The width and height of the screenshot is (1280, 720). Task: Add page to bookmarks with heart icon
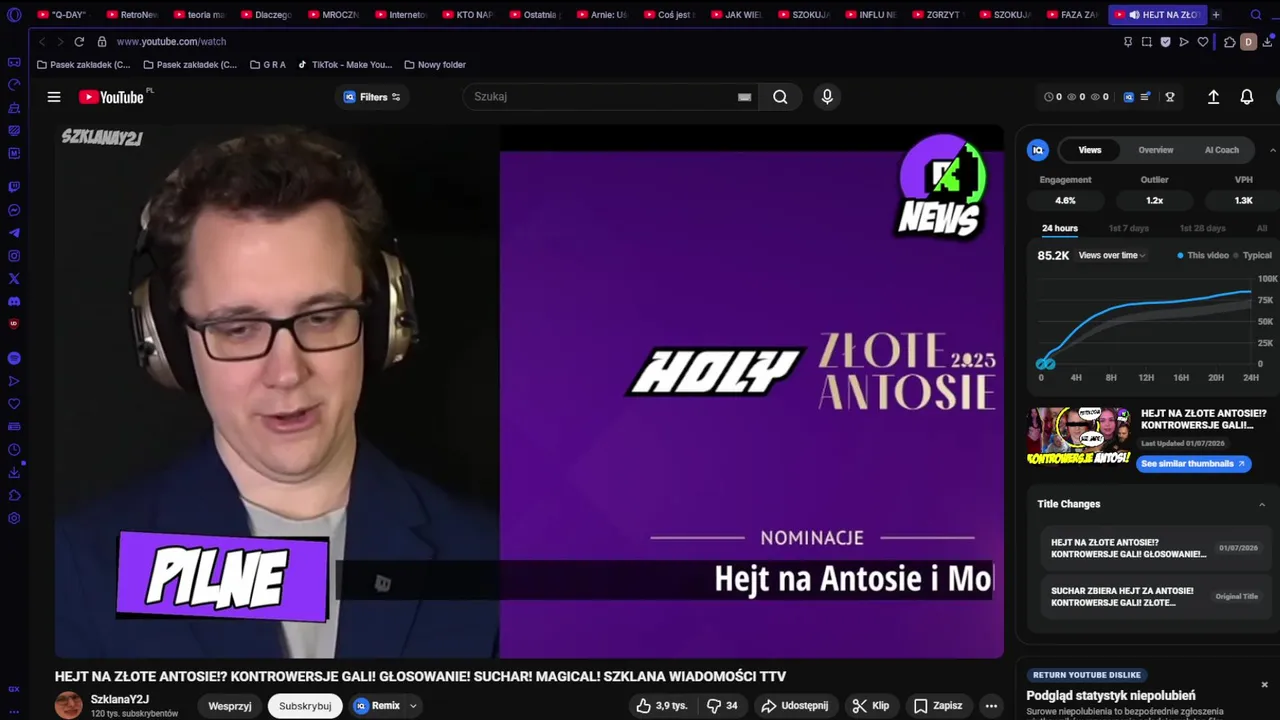(x=1203, y=42)
